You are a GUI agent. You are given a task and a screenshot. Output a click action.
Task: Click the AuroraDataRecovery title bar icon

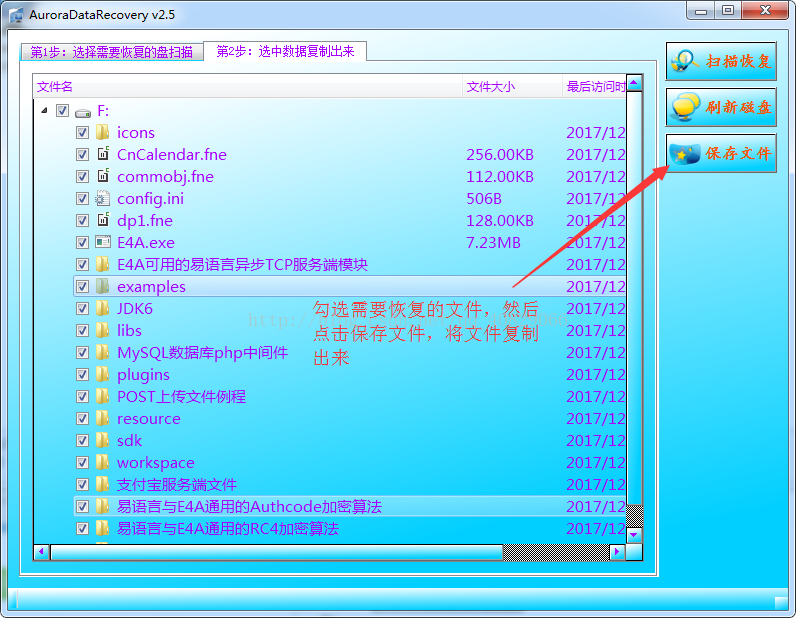(16, 15)
